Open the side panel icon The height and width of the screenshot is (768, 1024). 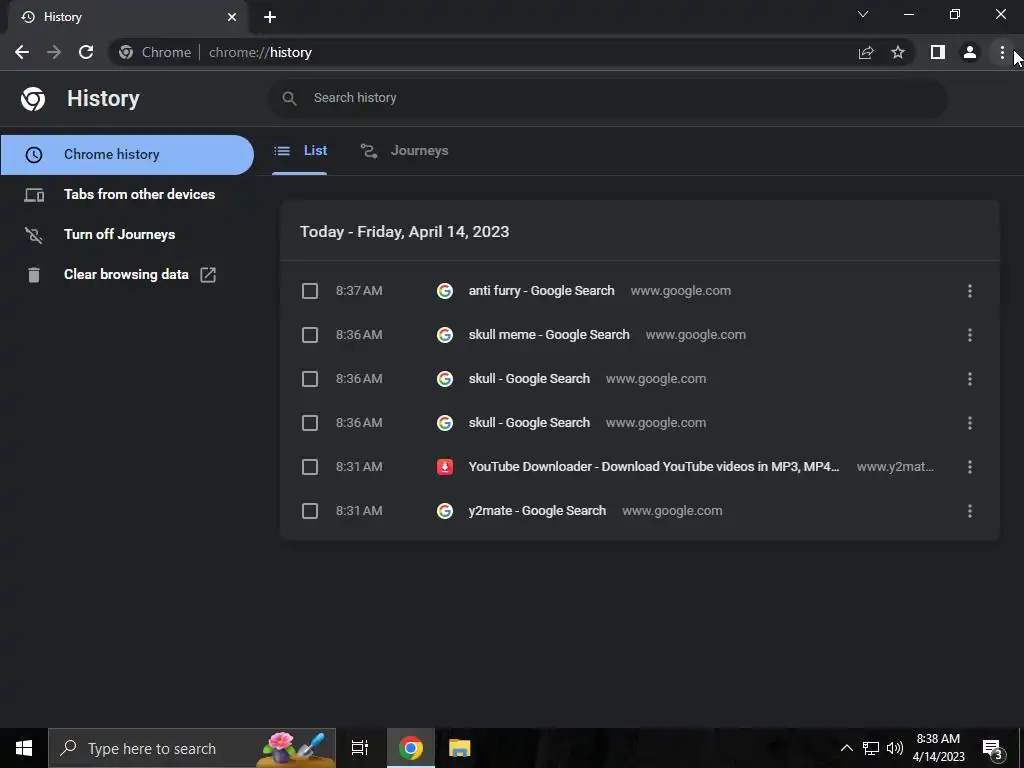click(x=938, y=52)
